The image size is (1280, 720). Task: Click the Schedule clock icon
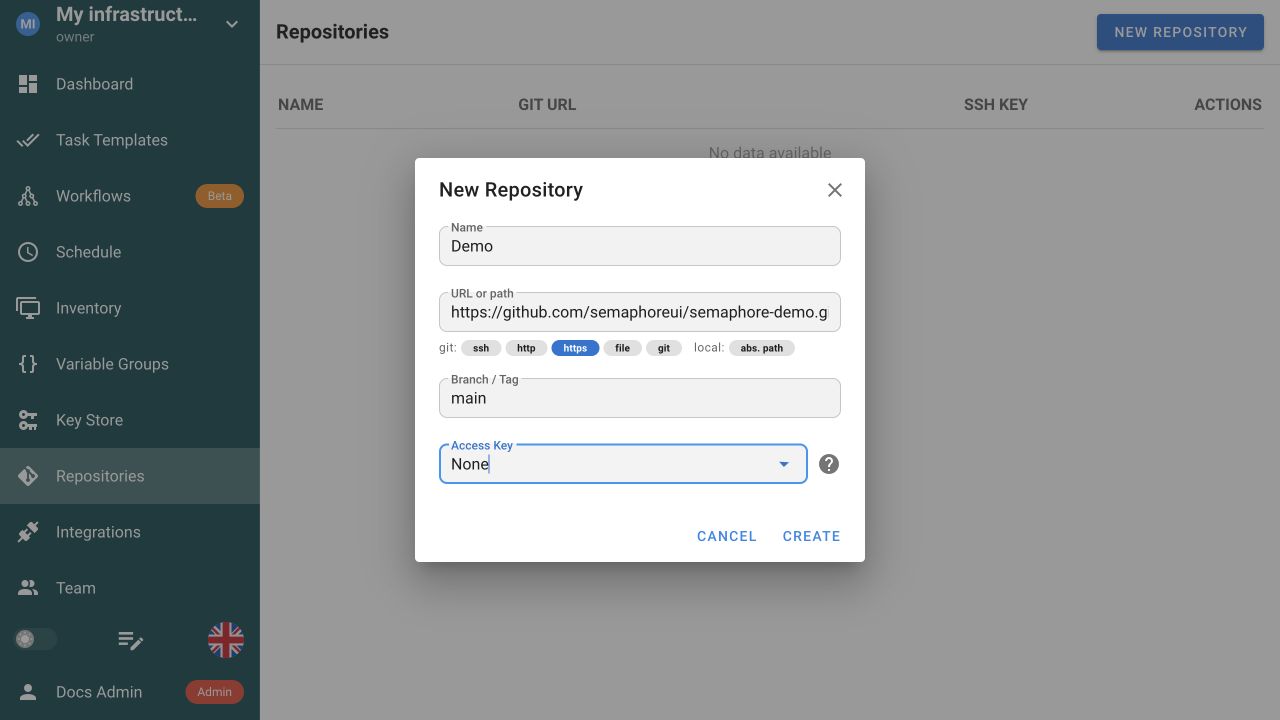pyautogui.click(x=28, y=252)
